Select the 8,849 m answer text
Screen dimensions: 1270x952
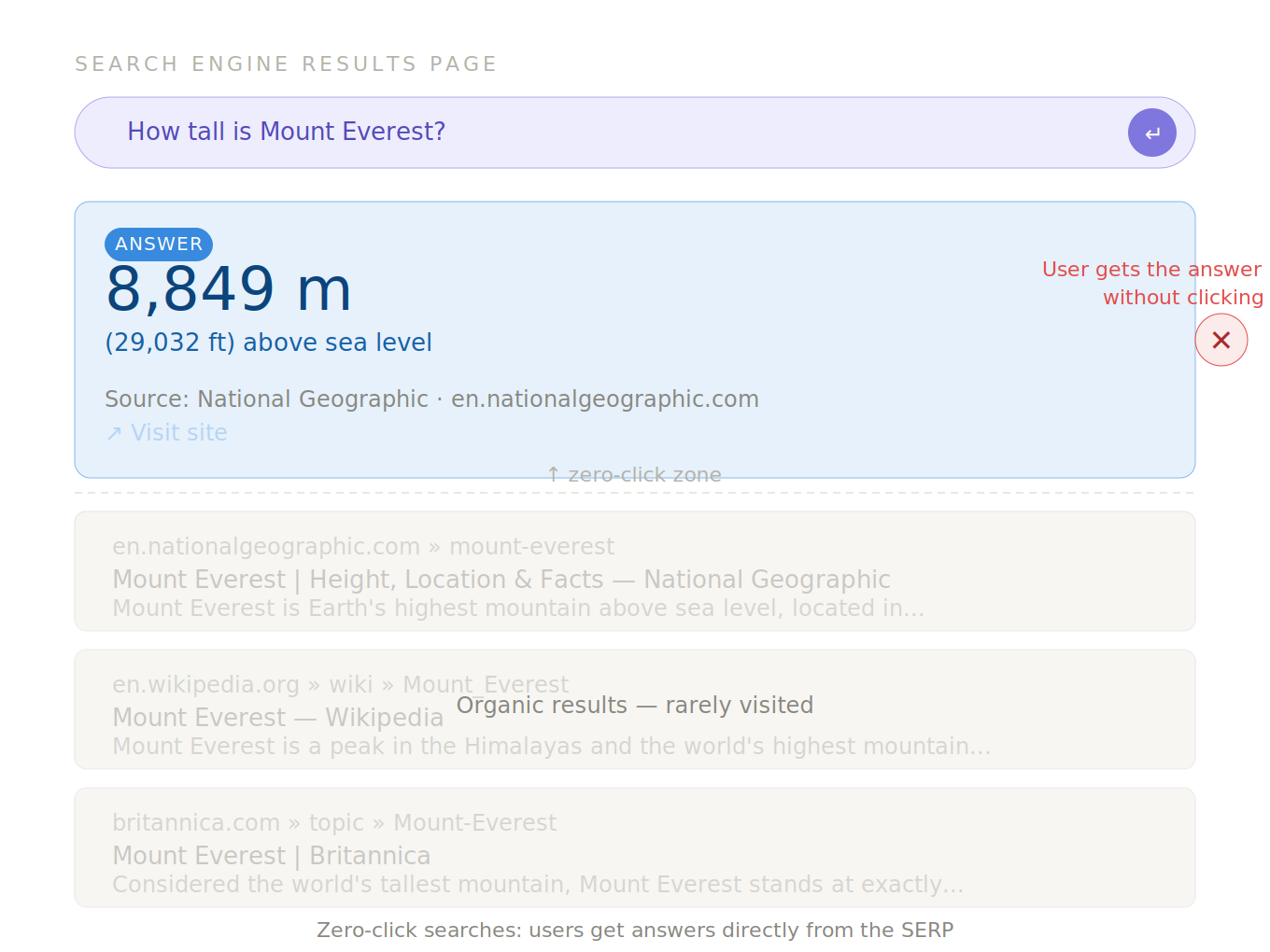point(229,289)
